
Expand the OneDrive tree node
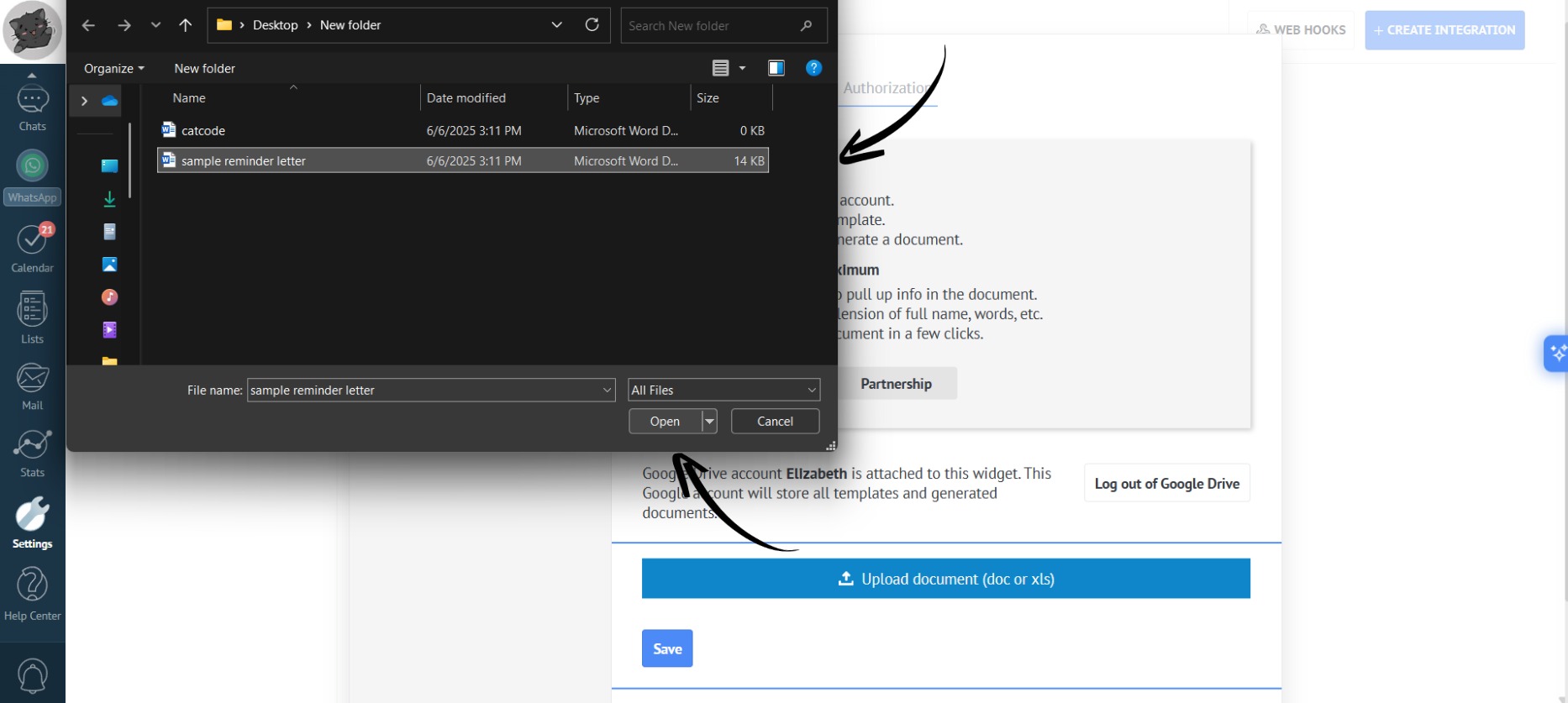click(x=84, y=101)
